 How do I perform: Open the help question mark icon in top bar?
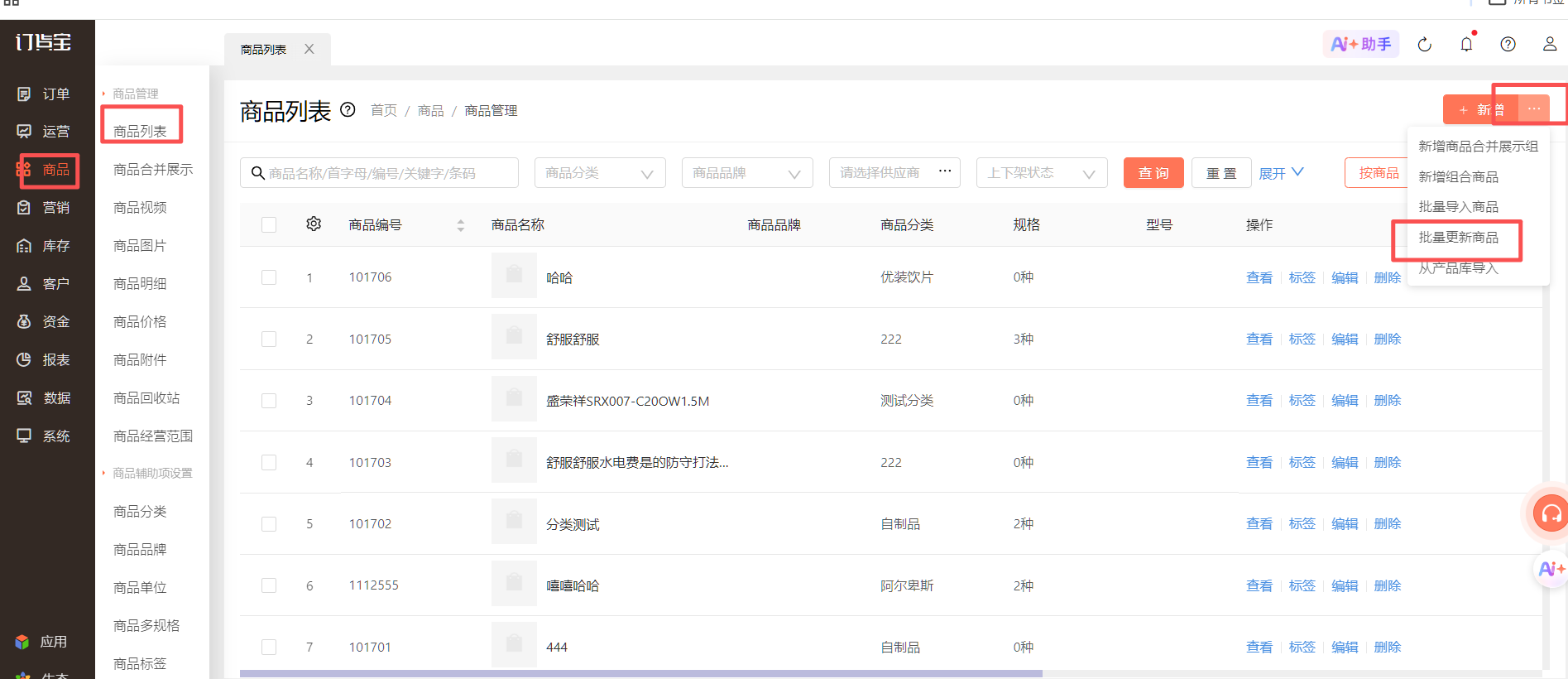(1508, 45)
